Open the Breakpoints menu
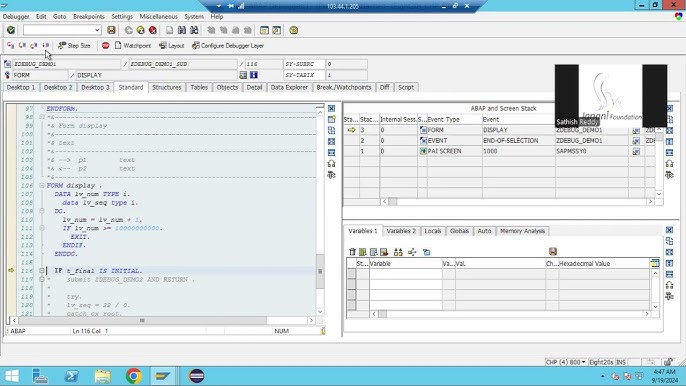Image resolution: width=686 pixels, height=386 pixels. pyautogui.click(x=89, y=17)
